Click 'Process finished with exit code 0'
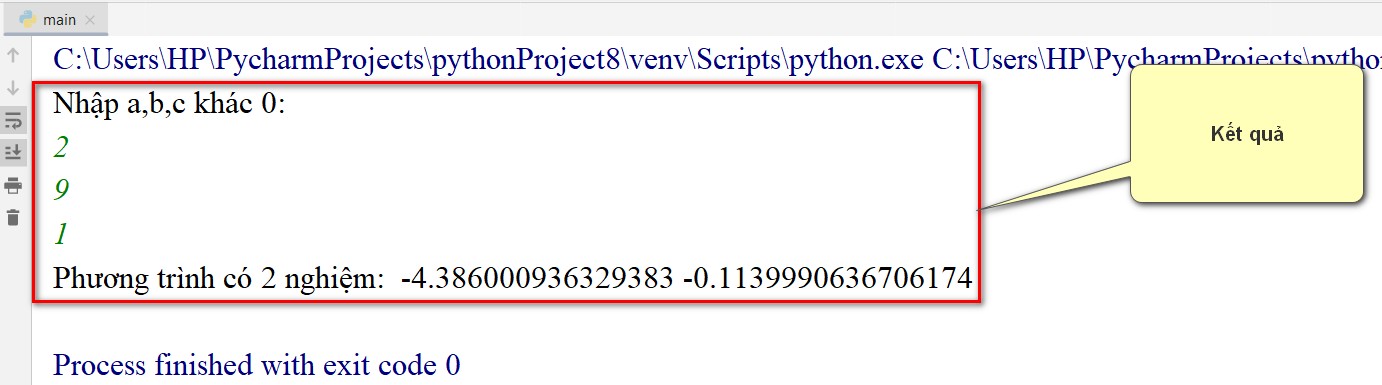 257,365
